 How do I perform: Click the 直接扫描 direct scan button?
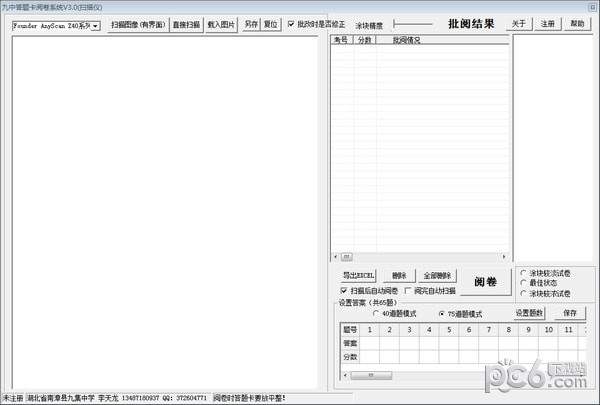(x=187, y=24)
